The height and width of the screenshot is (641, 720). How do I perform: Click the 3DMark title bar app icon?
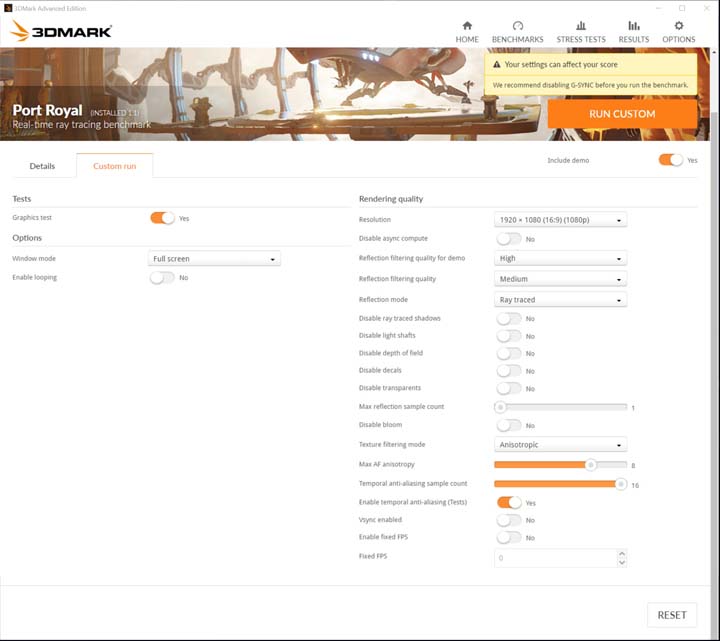point(8,8)
